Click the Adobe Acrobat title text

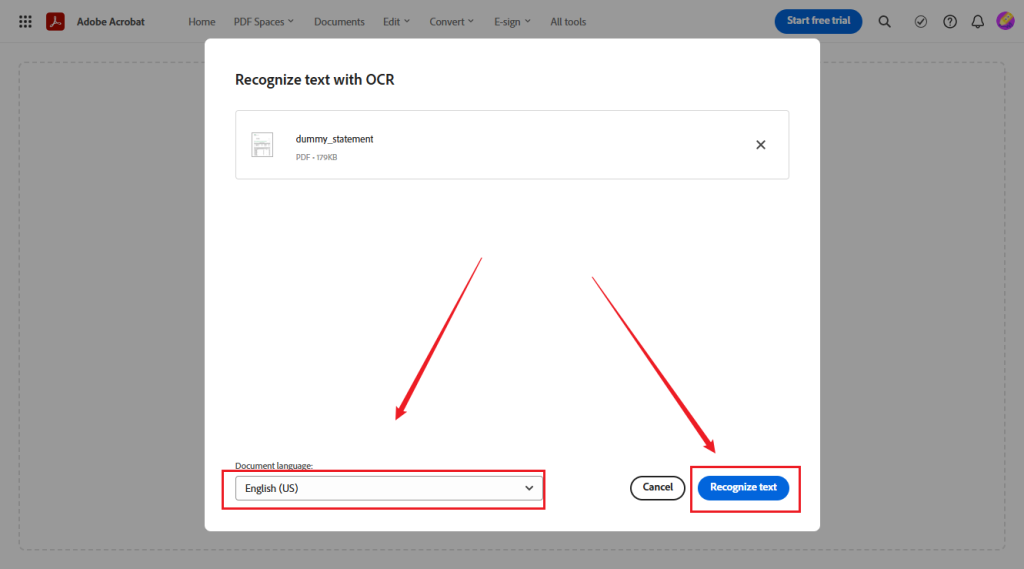pos(110,22)
